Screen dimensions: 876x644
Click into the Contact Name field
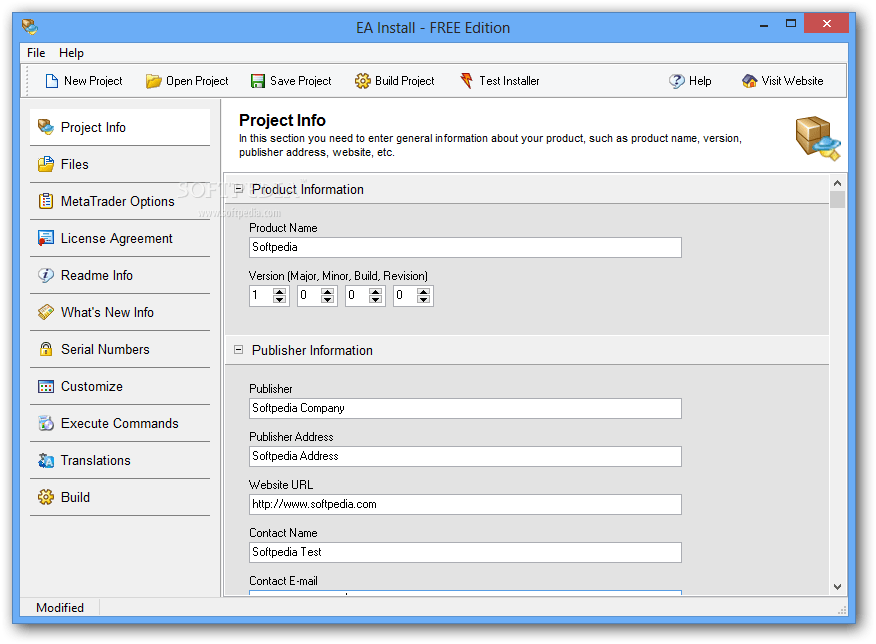coord(465,552)
